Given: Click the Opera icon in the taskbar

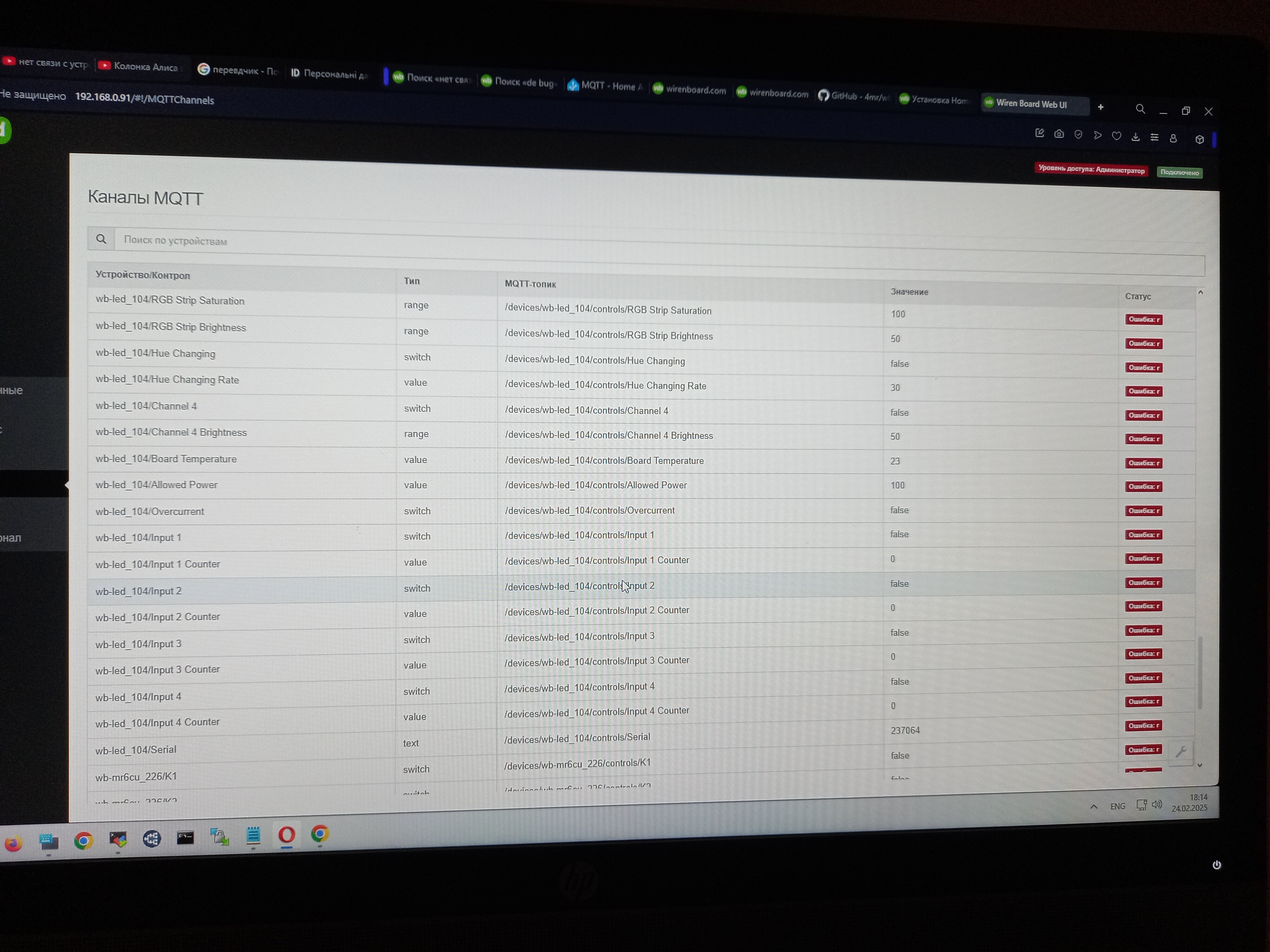Looking at the screenshot, I should point(286,834).
